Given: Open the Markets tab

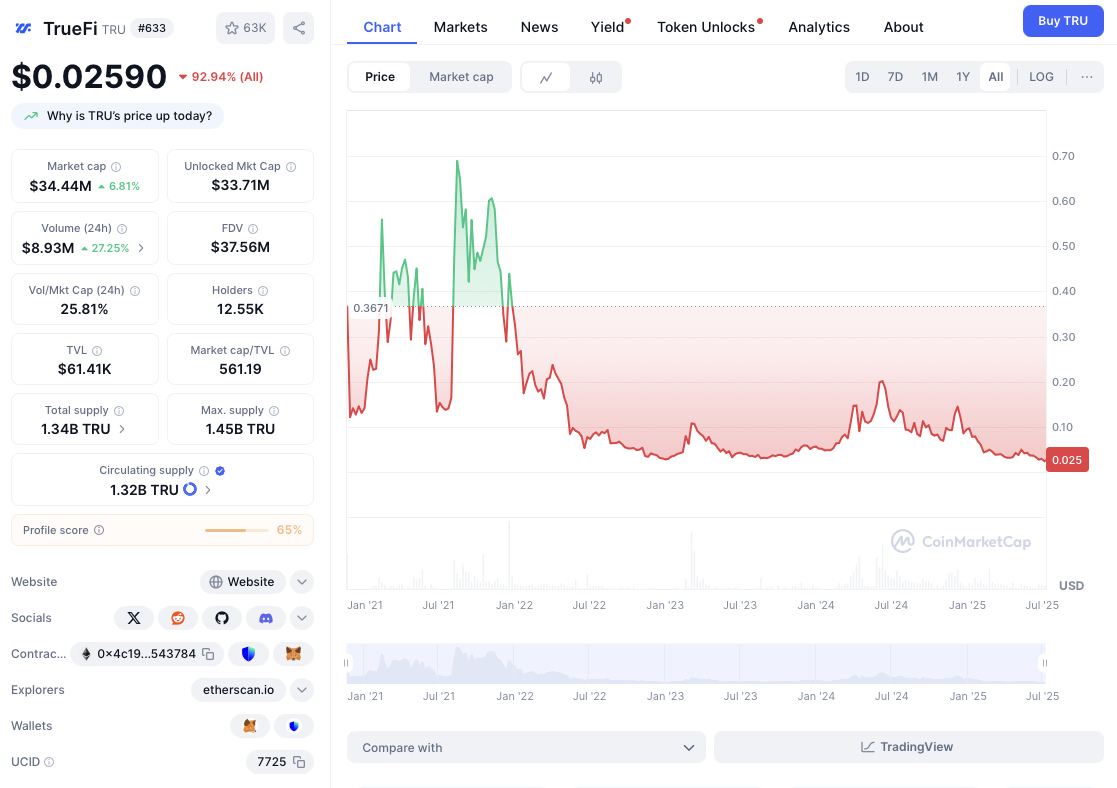Looking at the screenshot, I should point(460,27).
